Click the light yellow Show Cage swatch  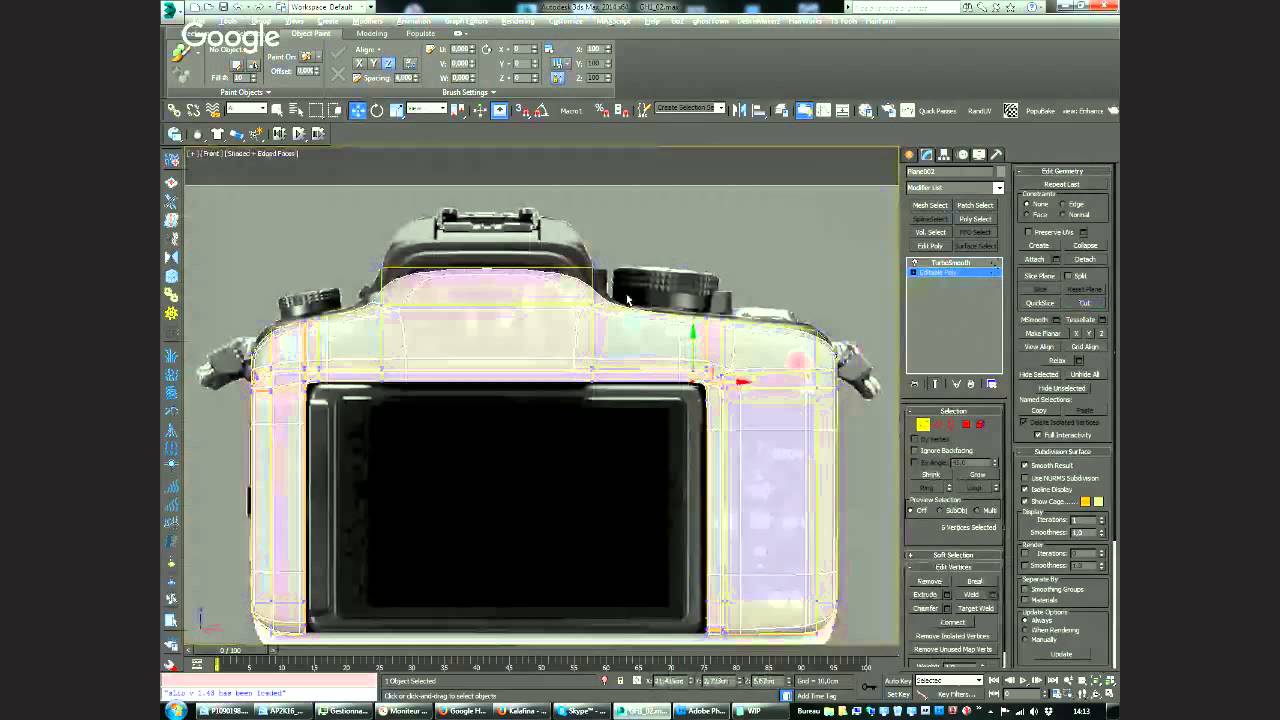[x=1098, y=502]
